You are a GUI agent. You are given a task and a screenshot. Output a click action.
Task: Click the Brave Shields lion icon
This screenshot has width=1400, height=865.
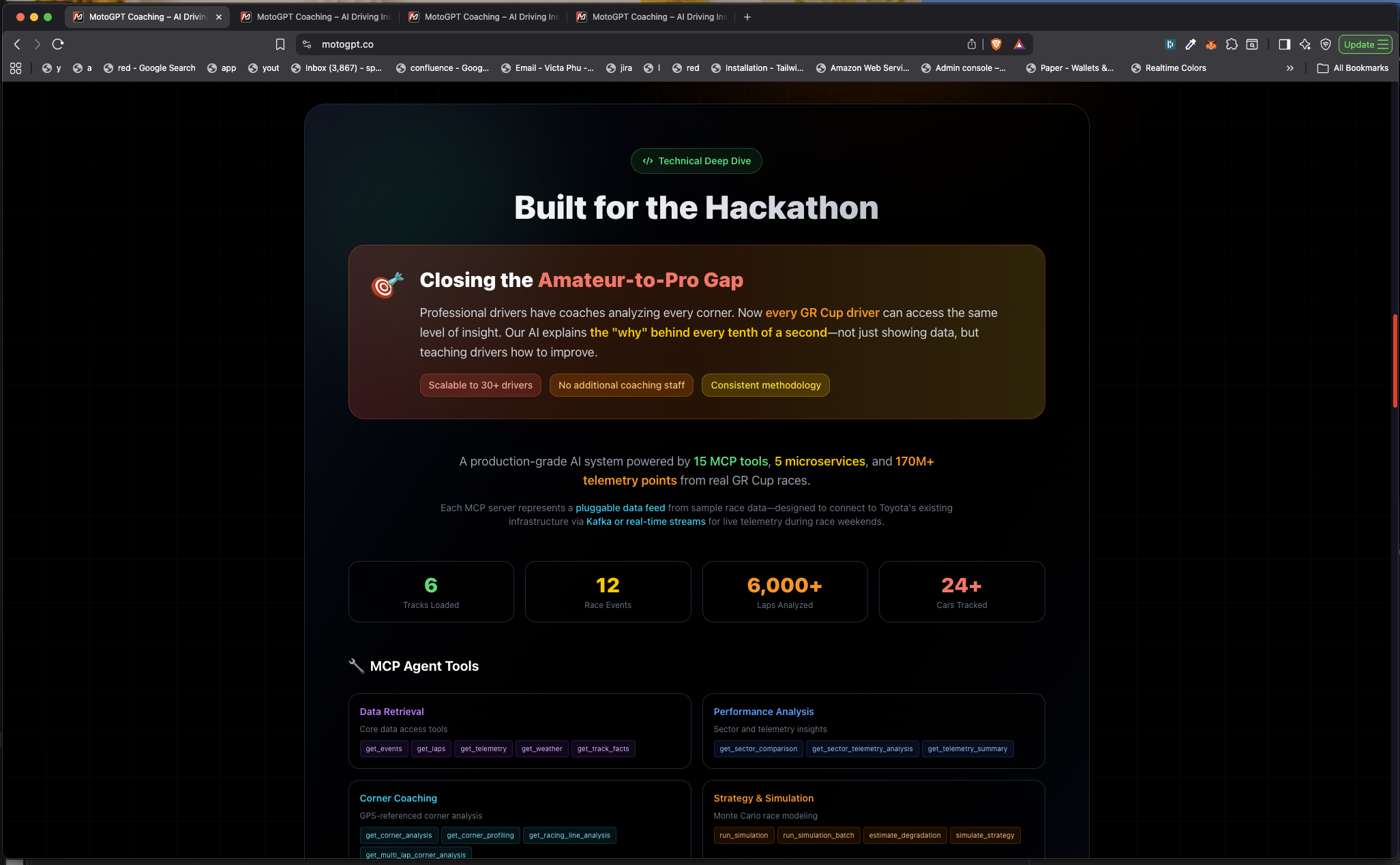(x=996, y=44)
